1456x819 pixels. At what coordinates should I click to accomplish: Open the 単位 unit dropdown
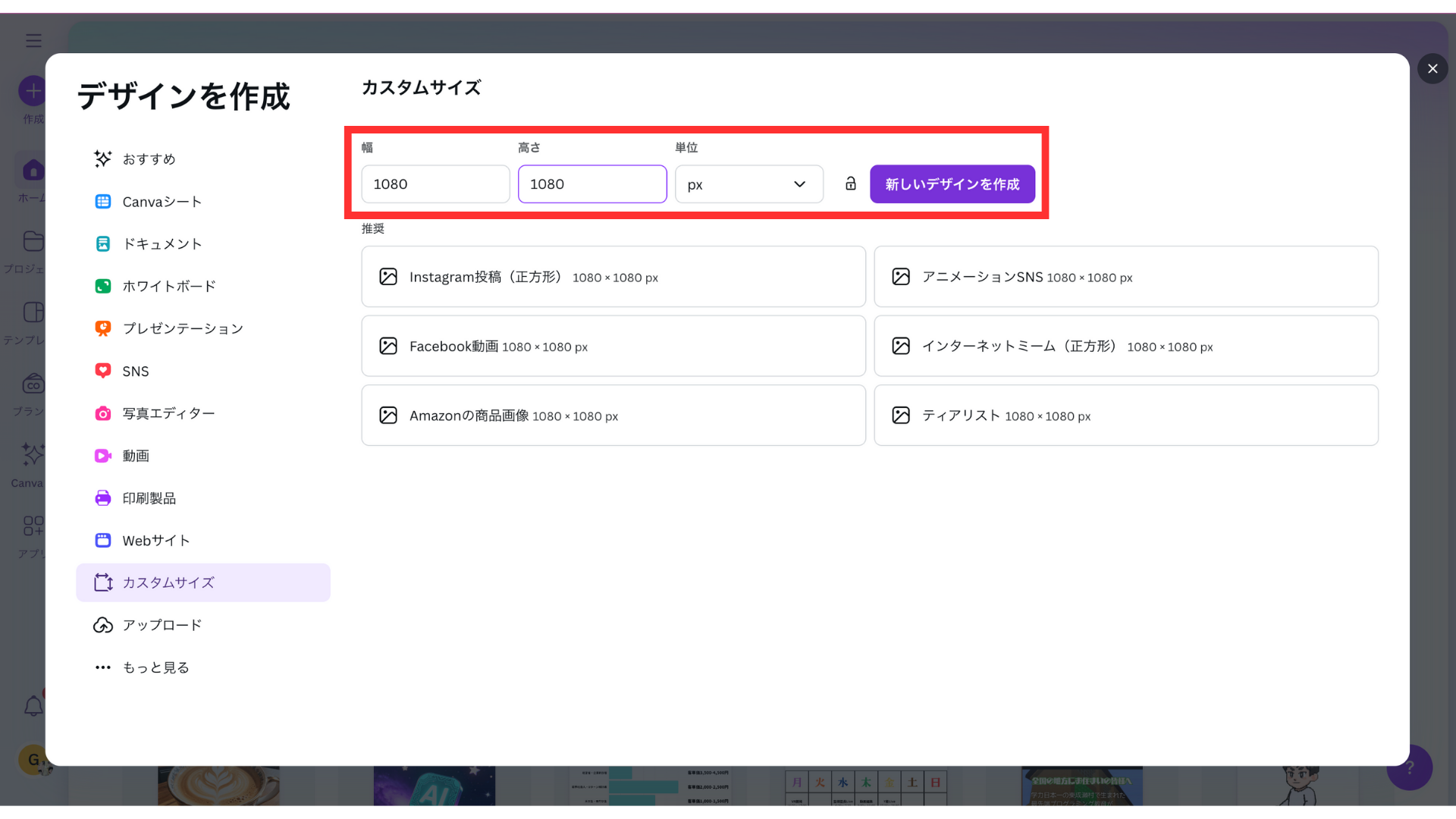point(748,184)
